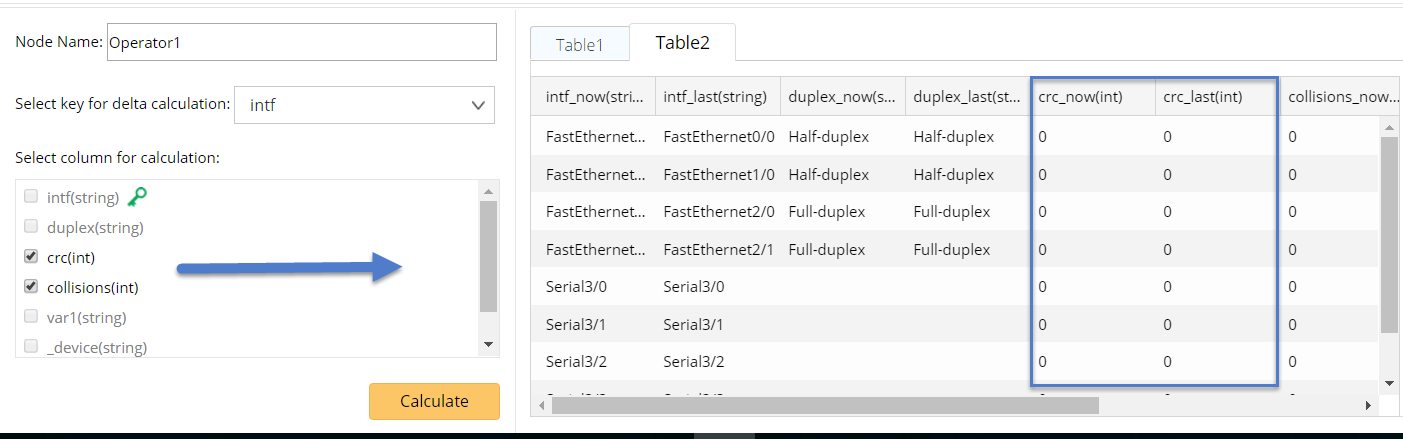This screenshot has width=1403, height=439.
Task: Toggle the var1(string) checkbox
Action: 31,317
